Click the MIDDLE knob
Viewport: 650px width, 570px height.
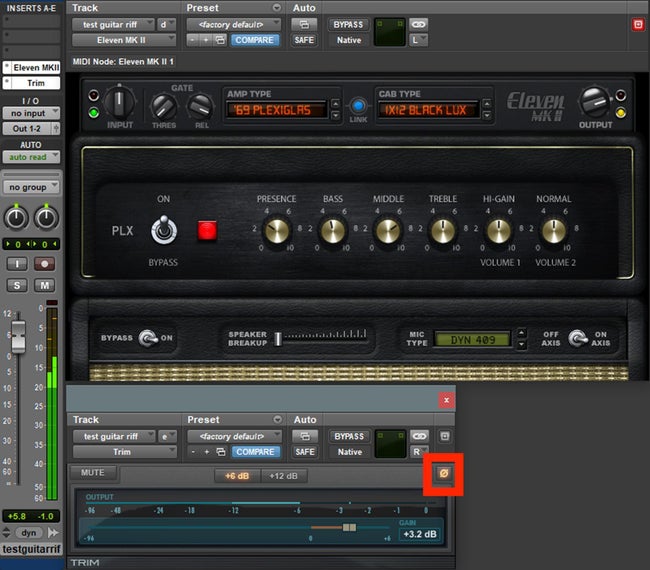click(x=388, y=230)
